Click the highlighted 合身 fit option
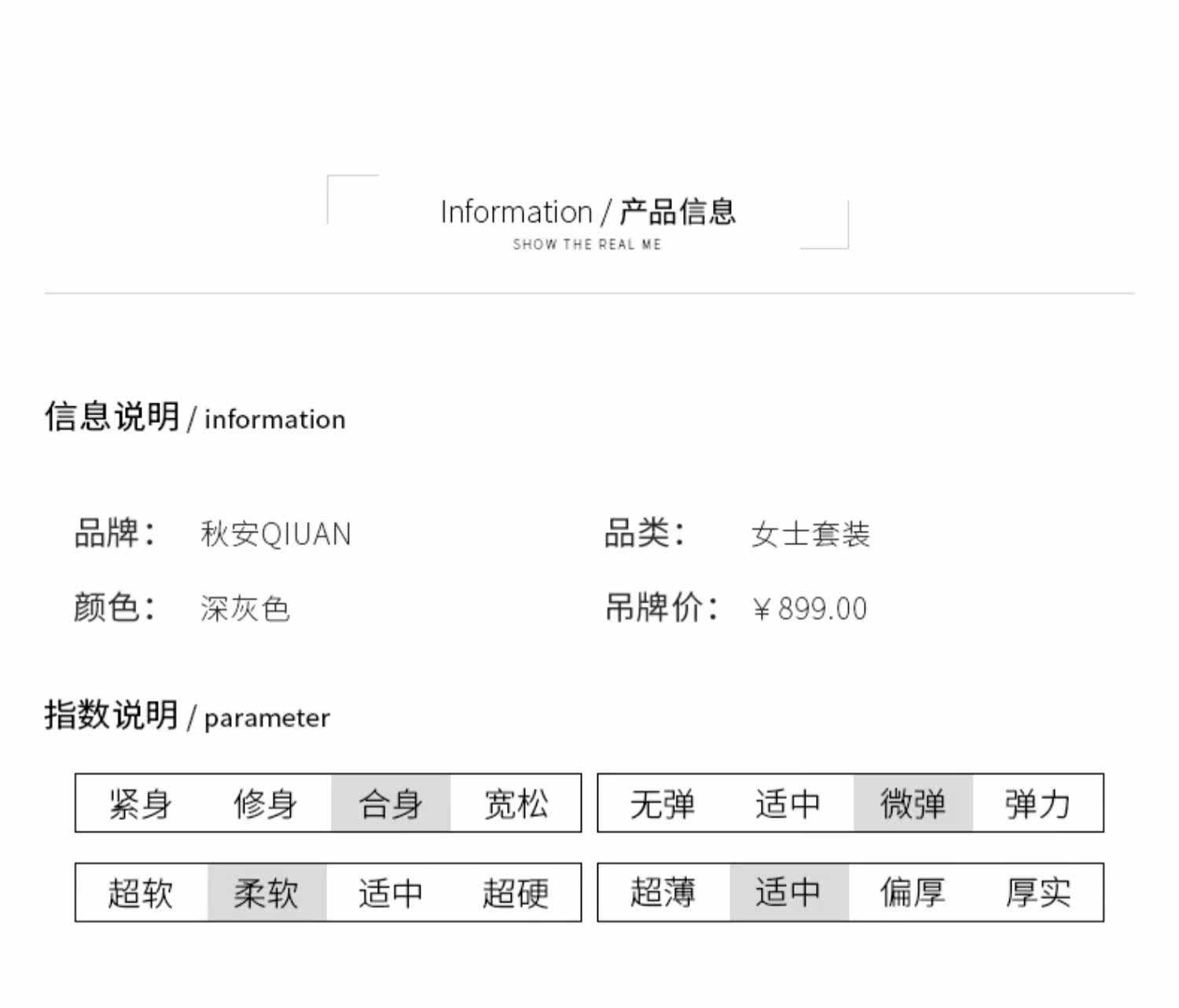 391,804
